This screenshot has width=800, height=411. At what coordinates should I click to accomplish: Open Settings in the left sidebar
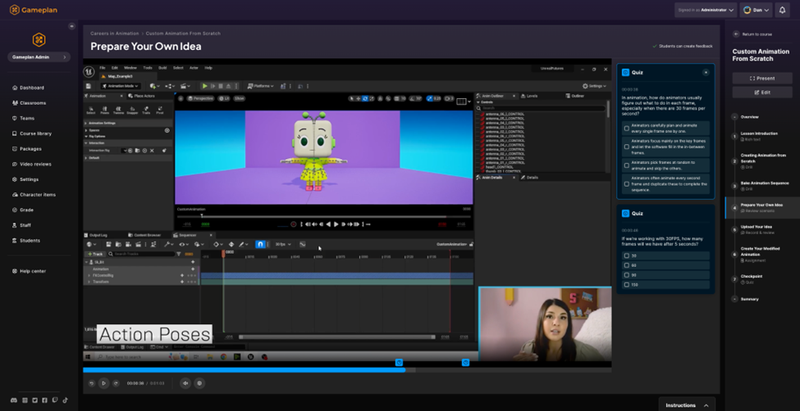coord(26,179)
